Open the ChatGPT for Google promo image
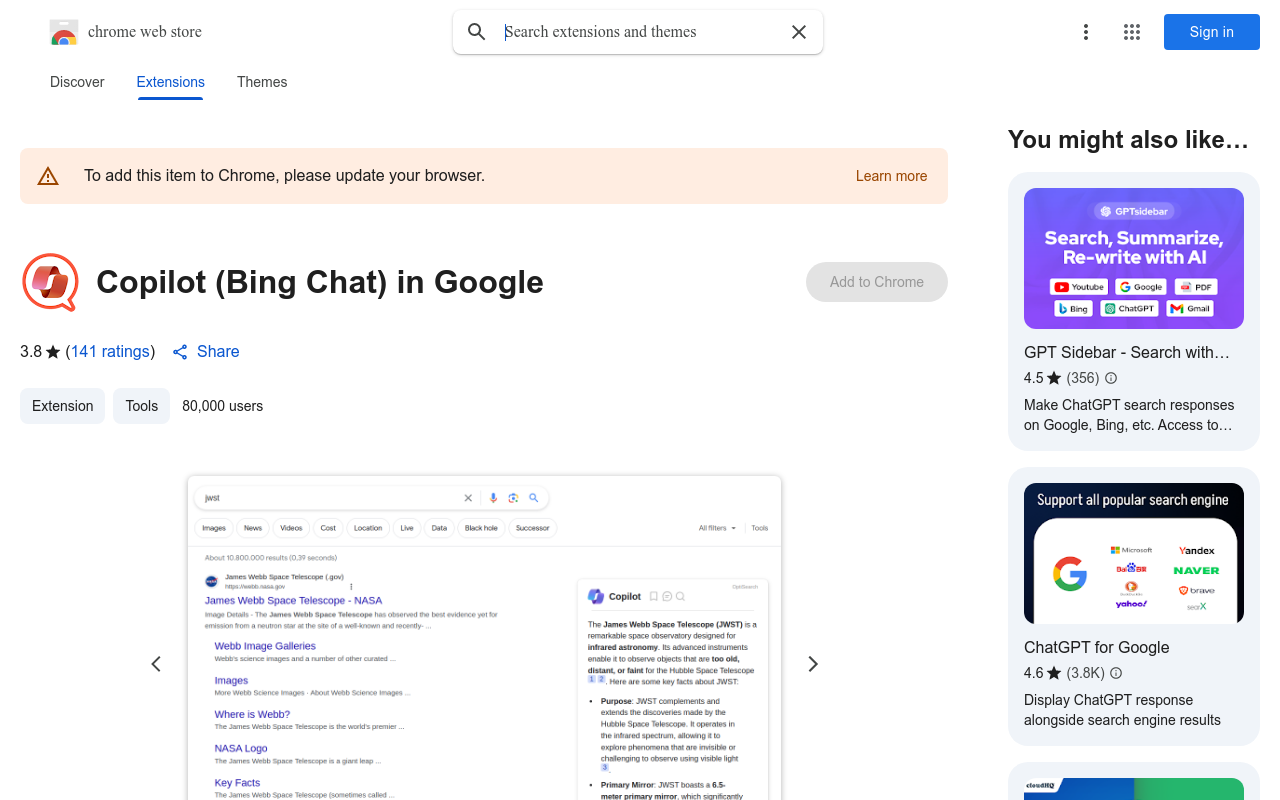Screen dimensions: 1280x800 1134,553
